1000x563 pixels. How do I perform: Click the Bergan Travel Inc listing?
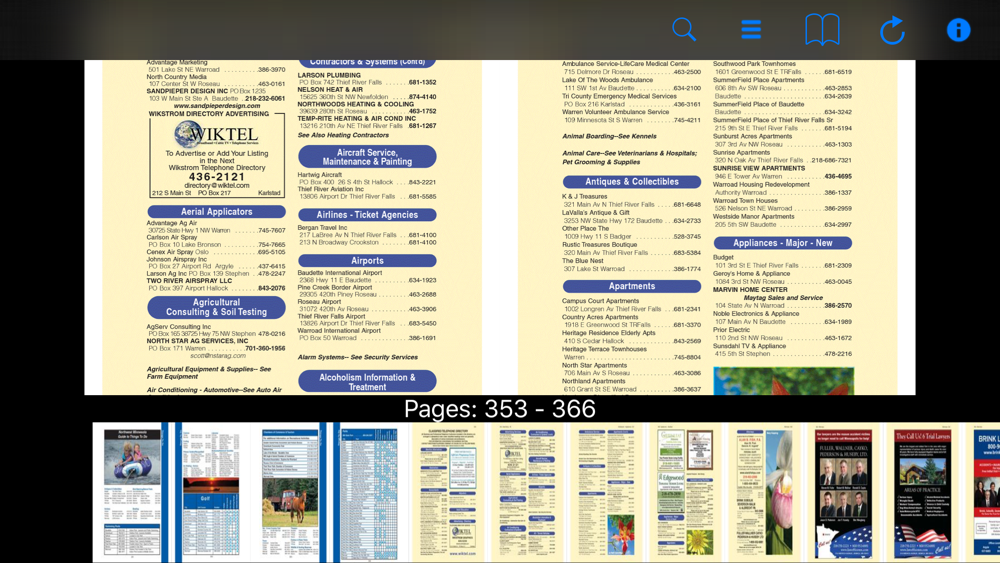click(x=367, y=235)
